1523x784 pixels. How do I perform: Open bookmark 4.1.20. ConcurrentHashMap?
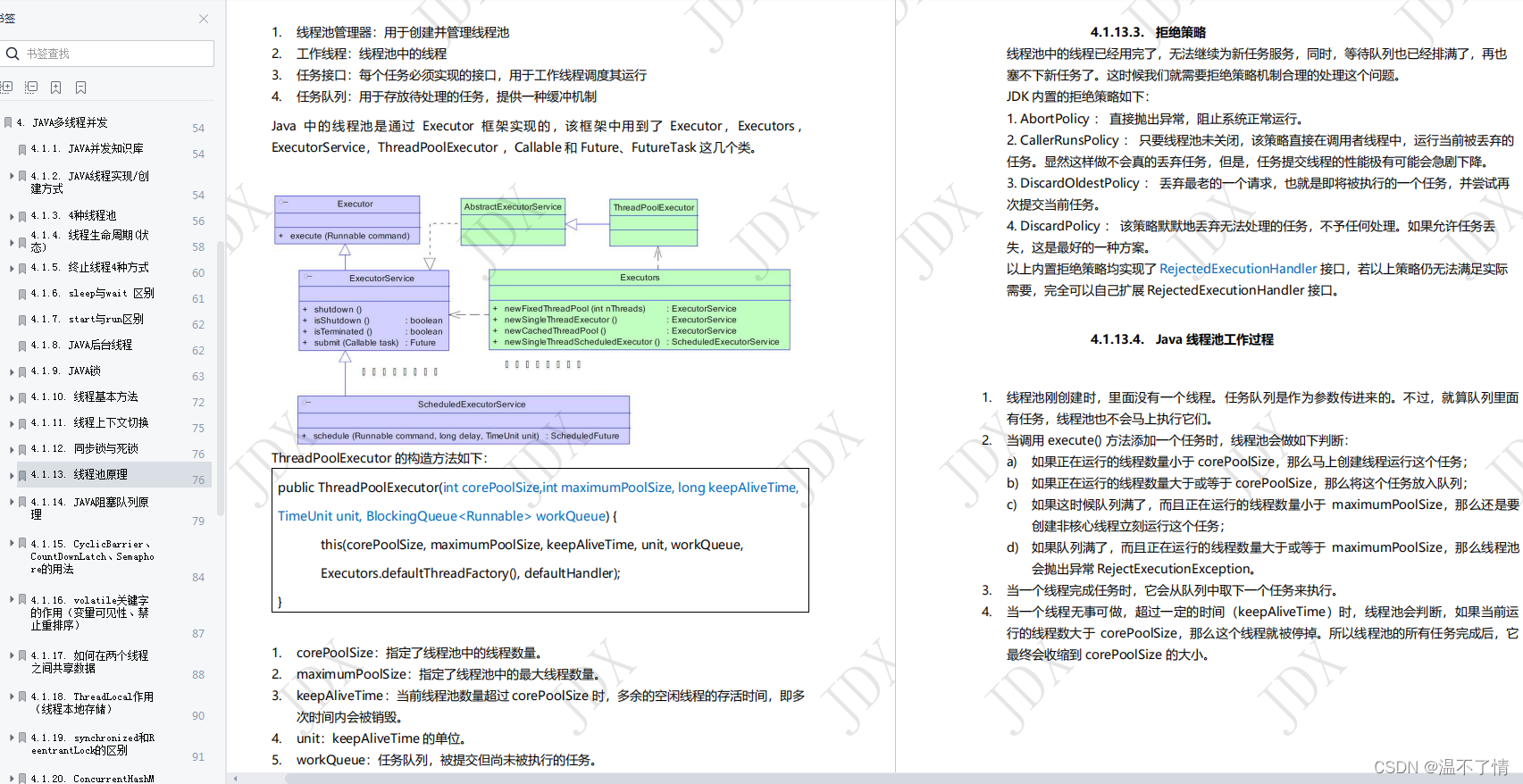pos(92,779)
